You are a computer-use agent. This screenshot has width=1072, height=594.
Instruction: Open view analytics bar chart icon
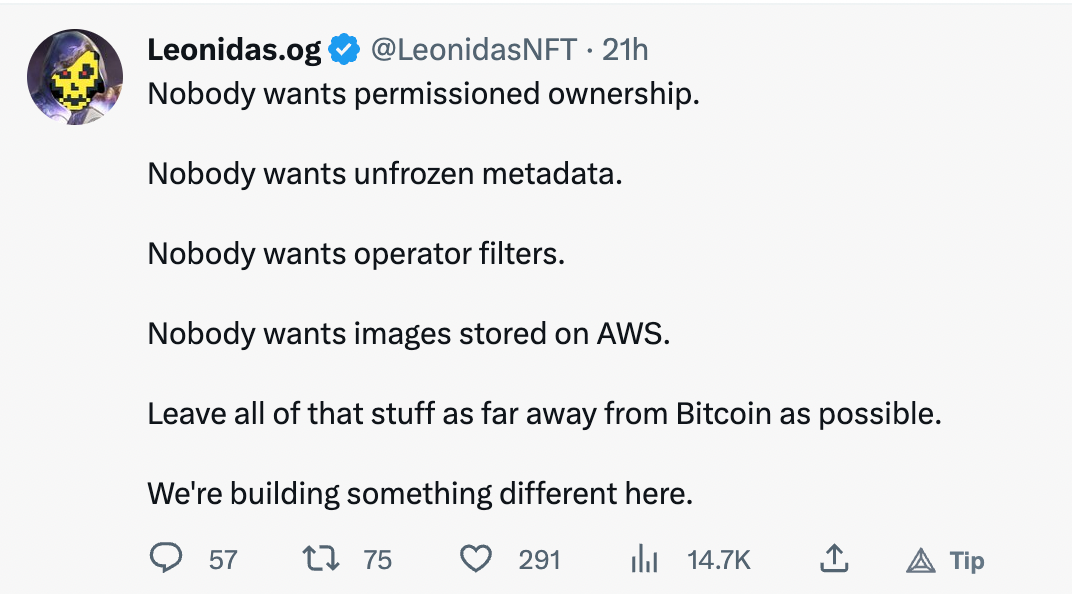[644, 560]
